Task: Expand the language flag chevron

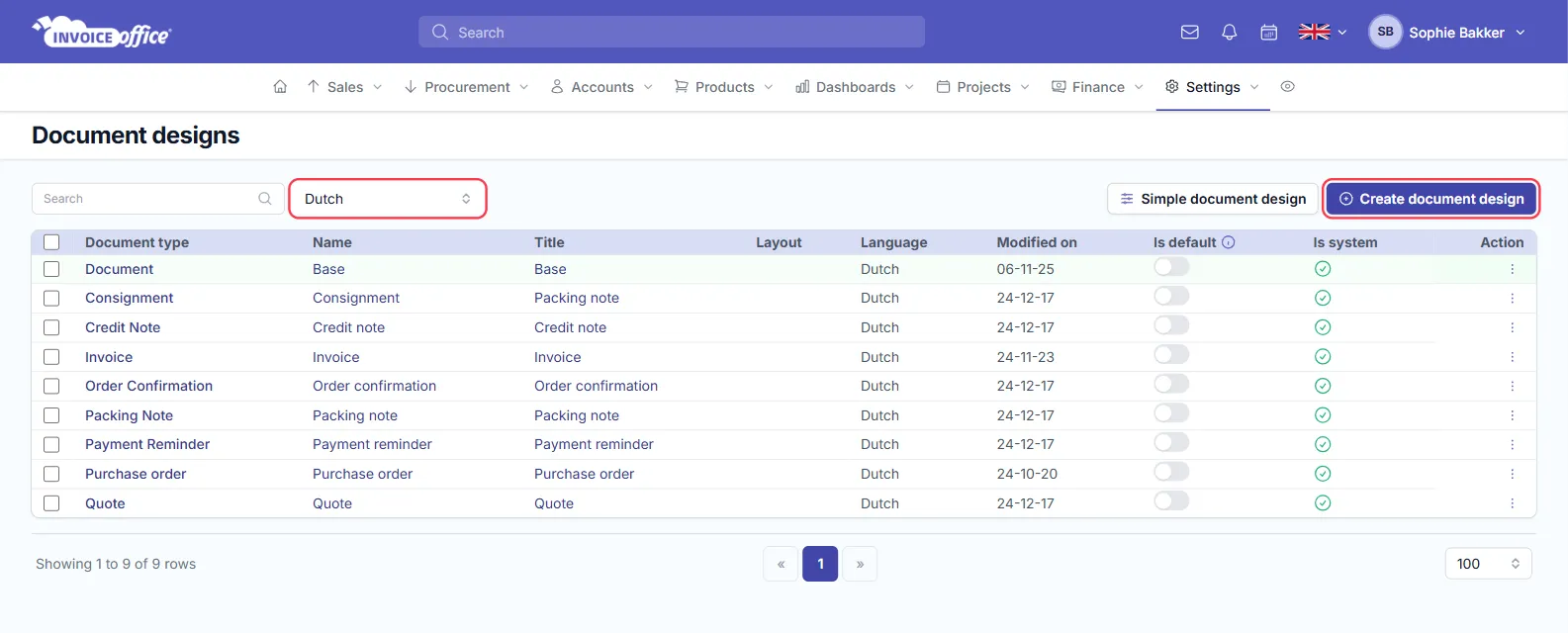Action: [x=1342, y=33]
